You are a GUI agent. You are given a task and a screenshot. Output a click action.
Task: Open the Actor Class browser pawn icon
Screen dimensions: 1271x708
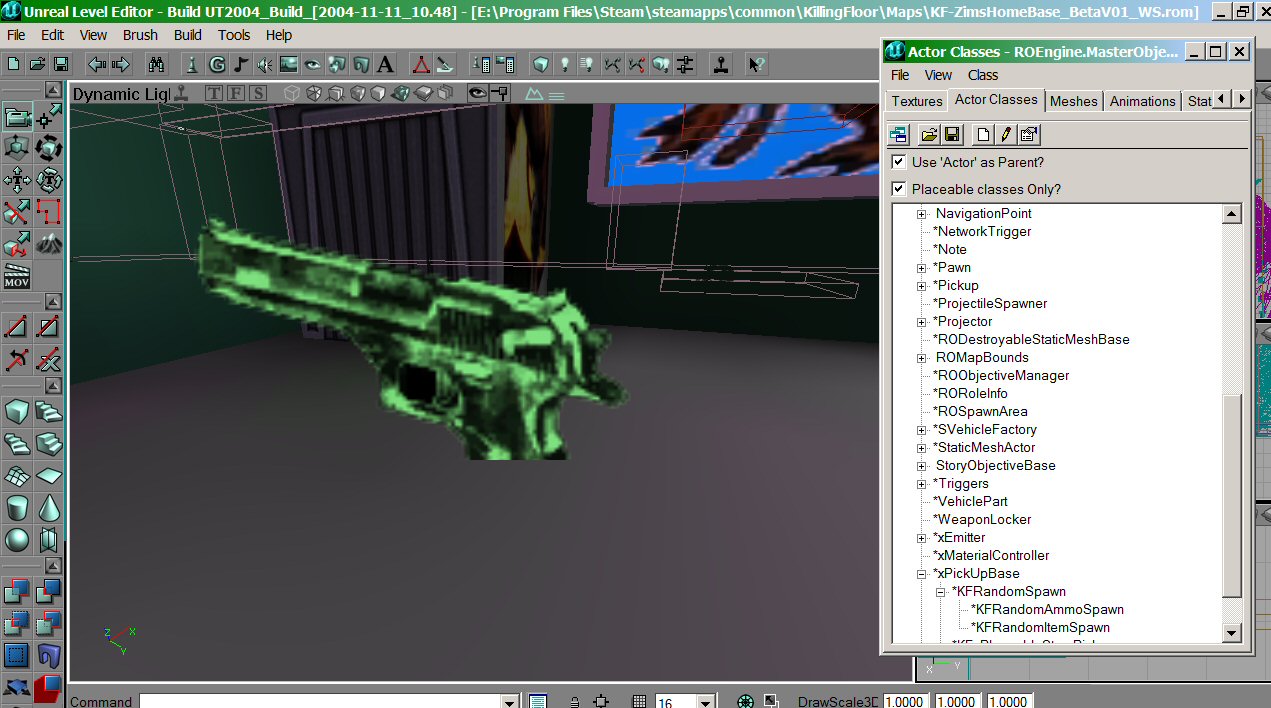pyautogui.click(x=193, y=64)
